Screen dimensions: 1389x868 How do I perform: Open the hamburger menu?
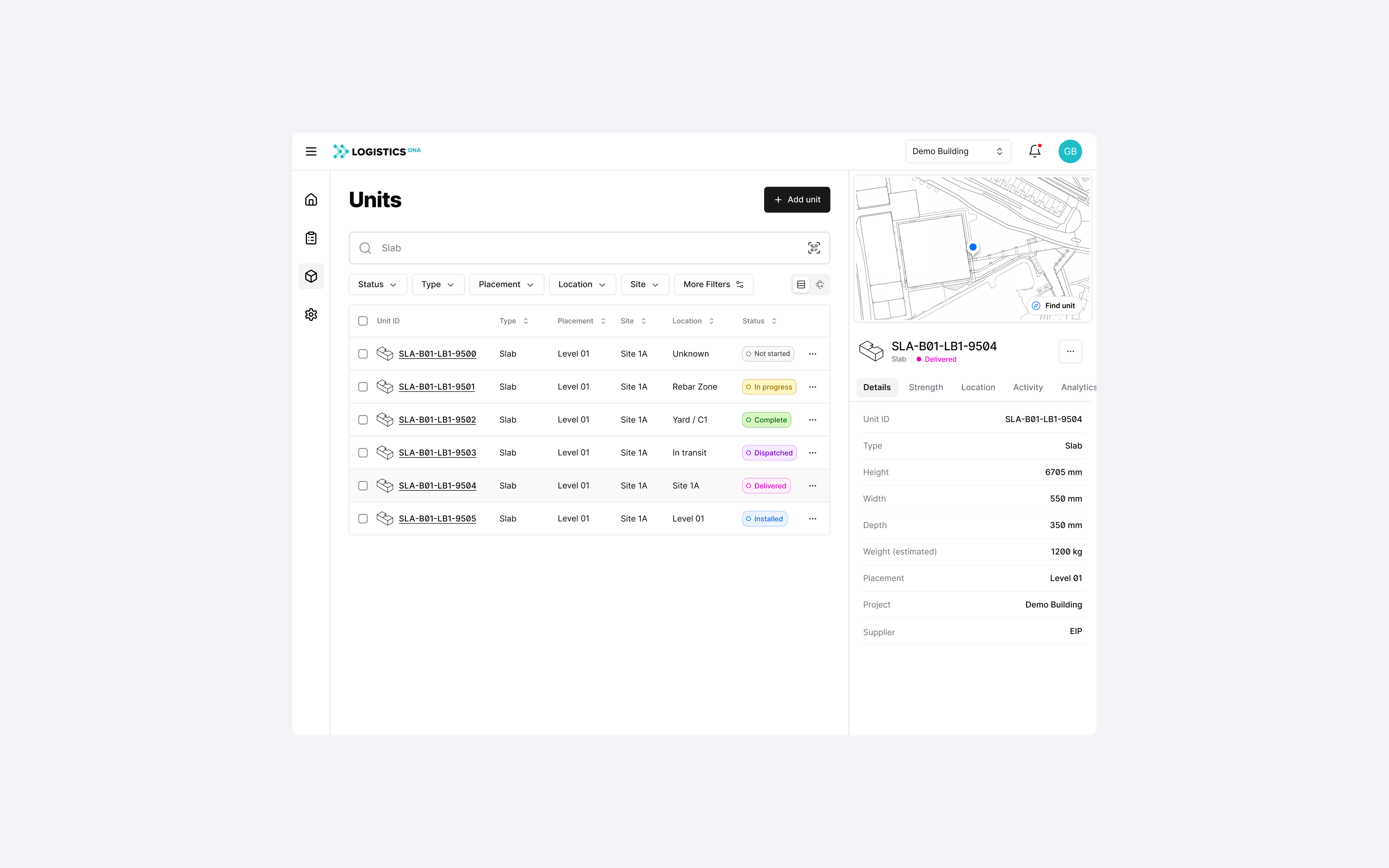coord(311,152)
